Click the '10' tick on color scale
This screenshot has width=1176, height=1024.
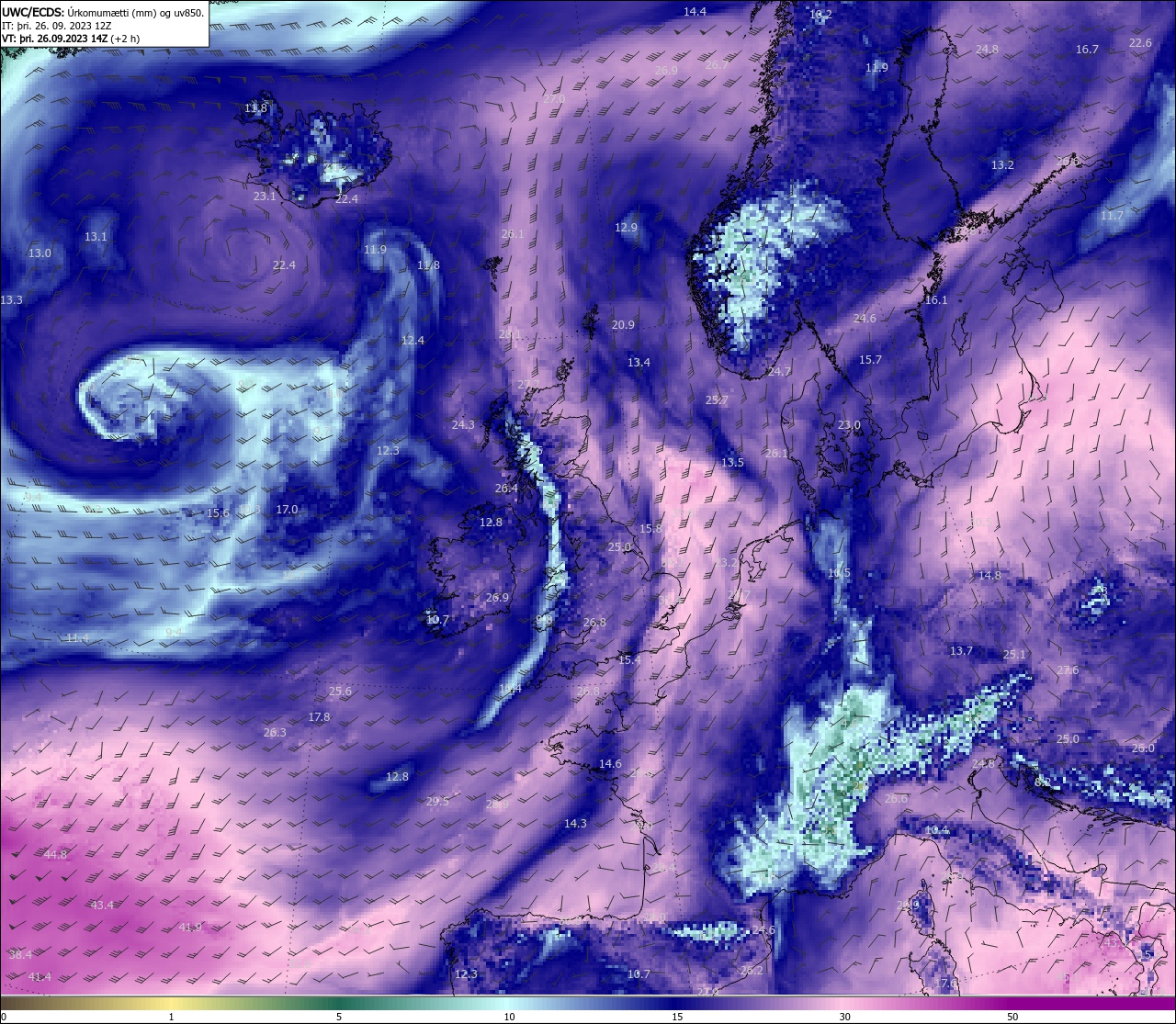508,1017
